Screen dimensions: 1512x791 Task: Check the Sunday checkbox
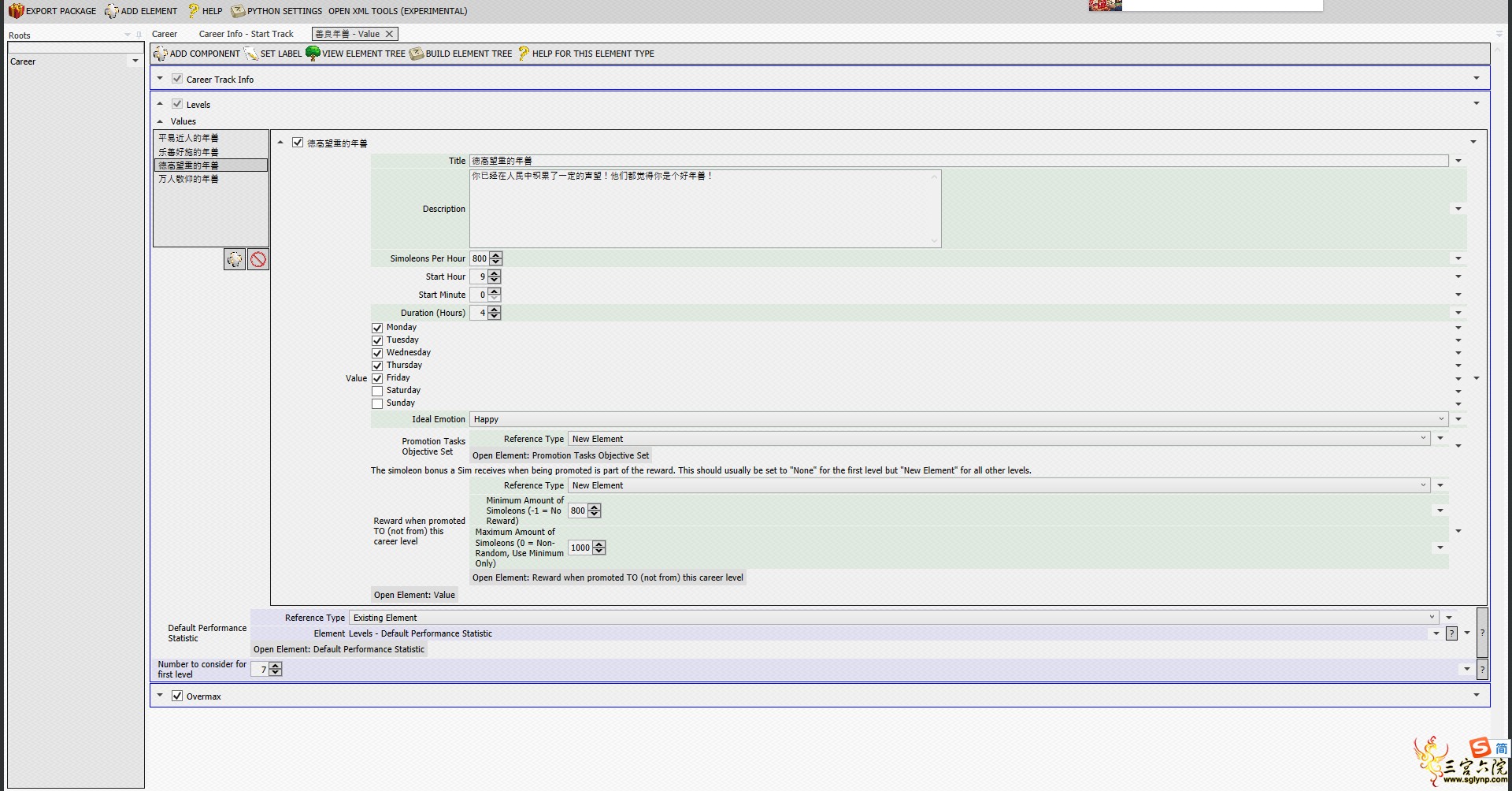pos(377,403)
